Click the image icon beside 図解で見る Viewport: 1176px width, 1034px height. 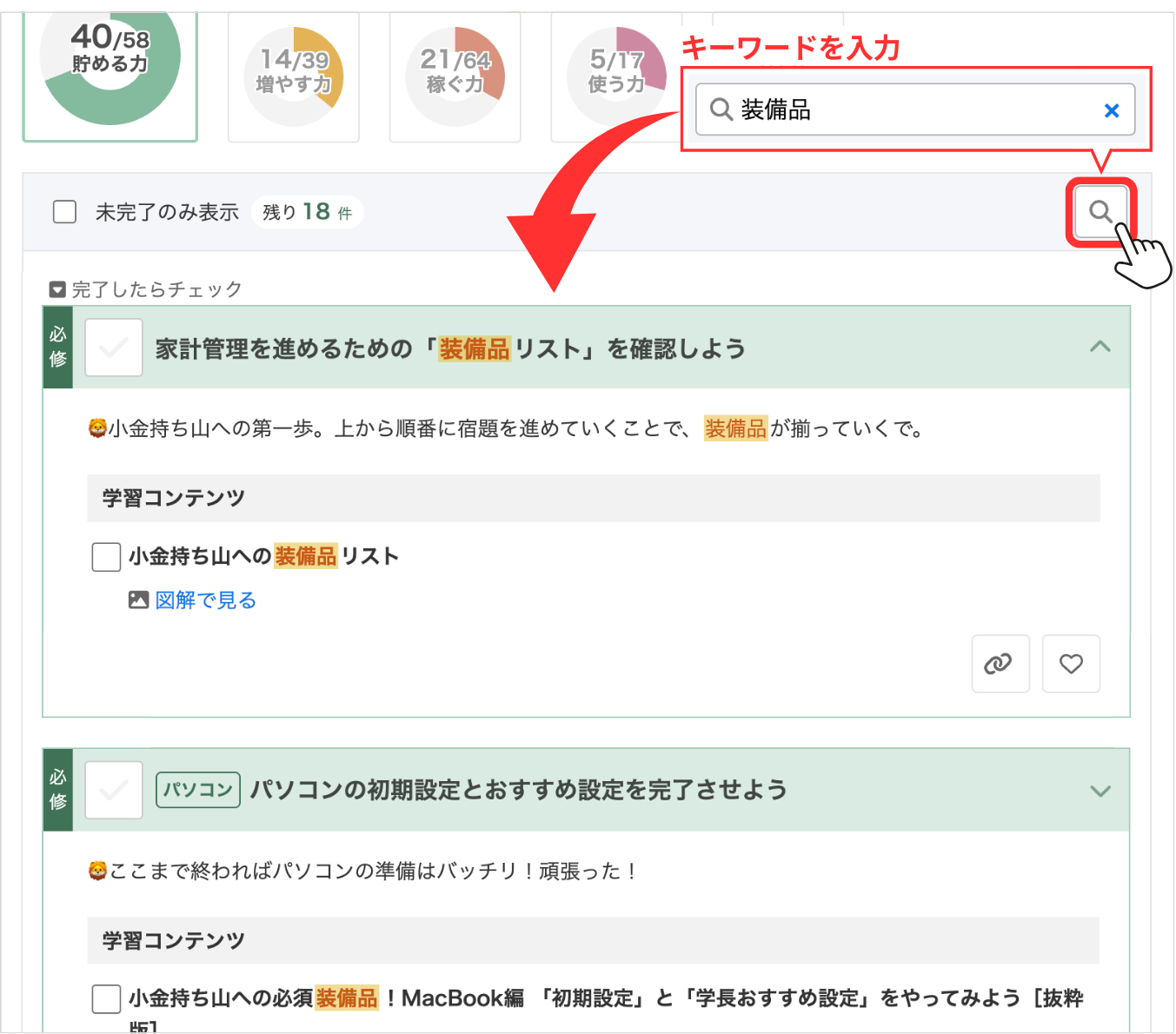(x=138, y=600)
